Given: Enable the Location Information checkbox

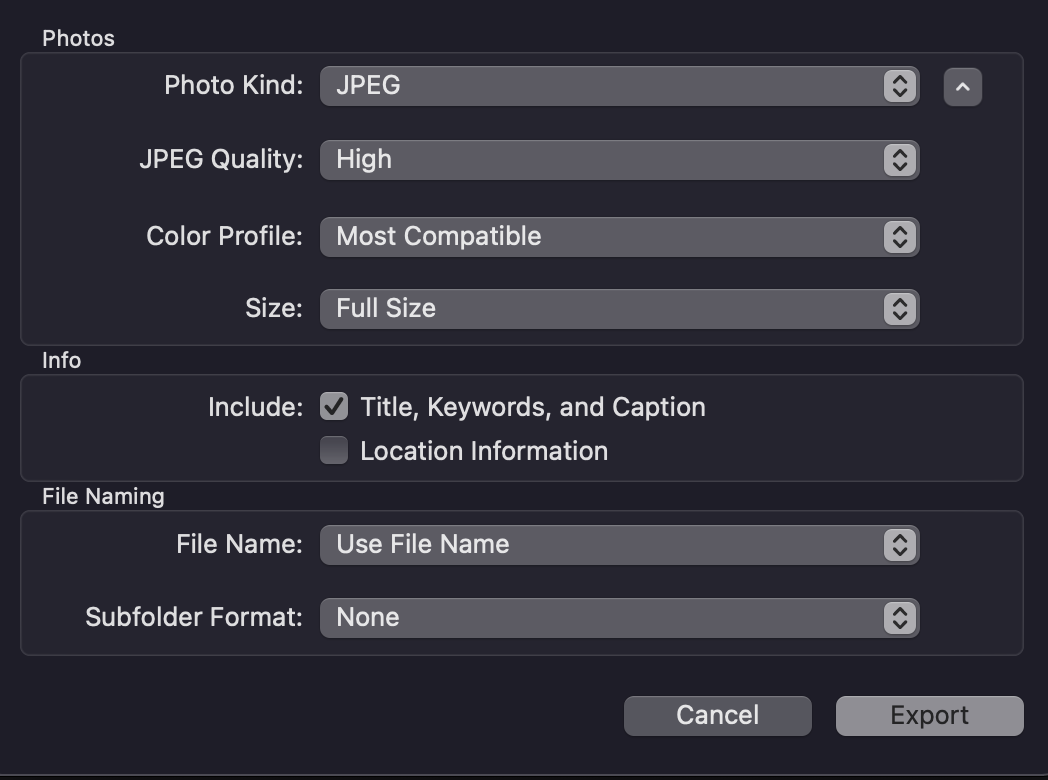Looking at the screenshot, I should 334,451.
